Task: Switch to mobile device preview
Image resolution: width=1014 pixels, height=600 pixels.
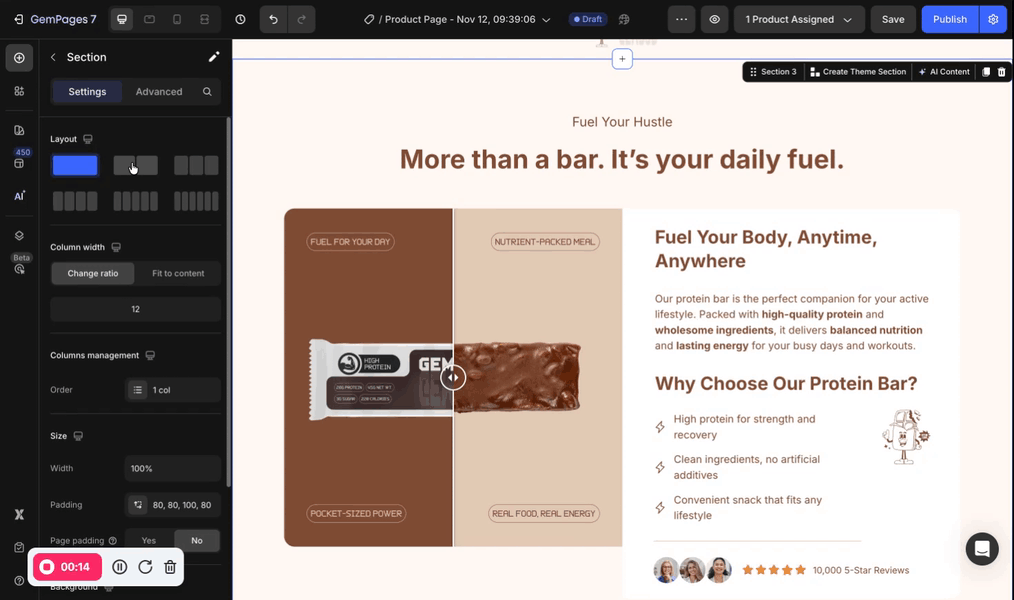Action: coord(177,19)
